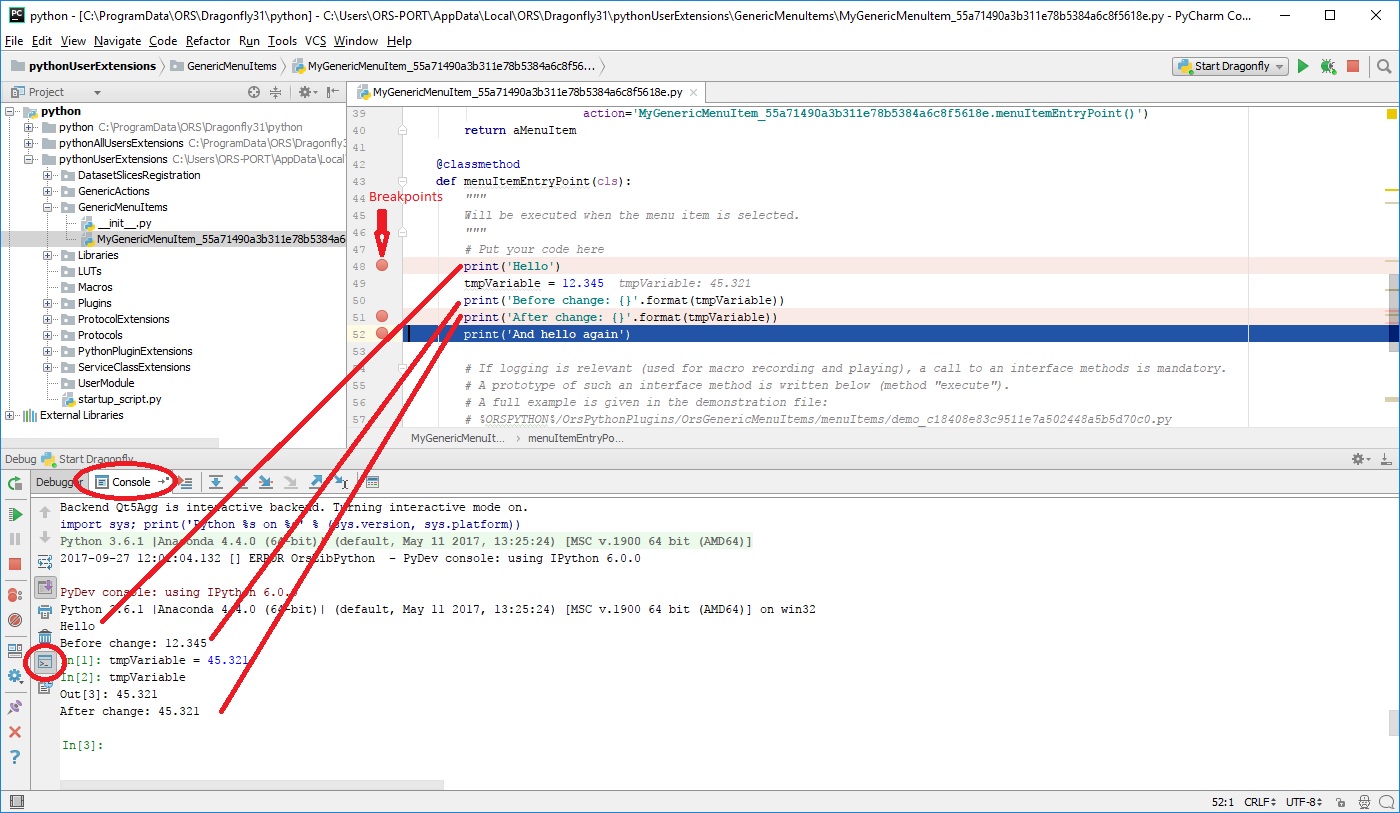Screen dimensions: 1400x813
Task: Remove the breakpoint on line 52
Action: tap(382, 333)
